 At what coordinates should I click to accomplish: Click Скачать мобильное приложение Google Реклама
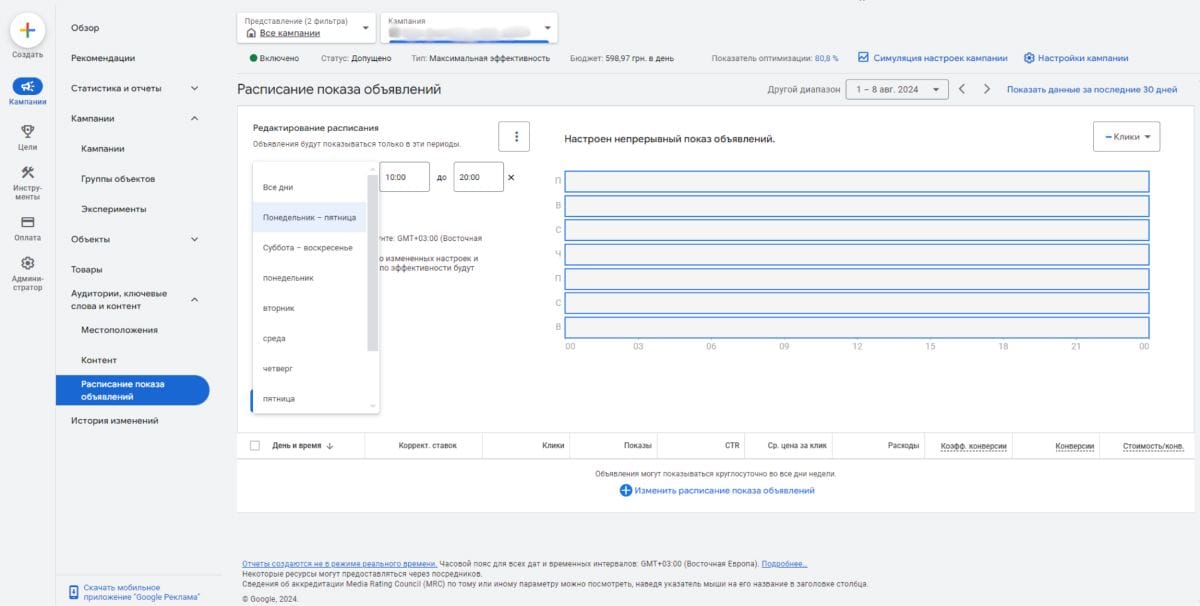pos(141,592)
